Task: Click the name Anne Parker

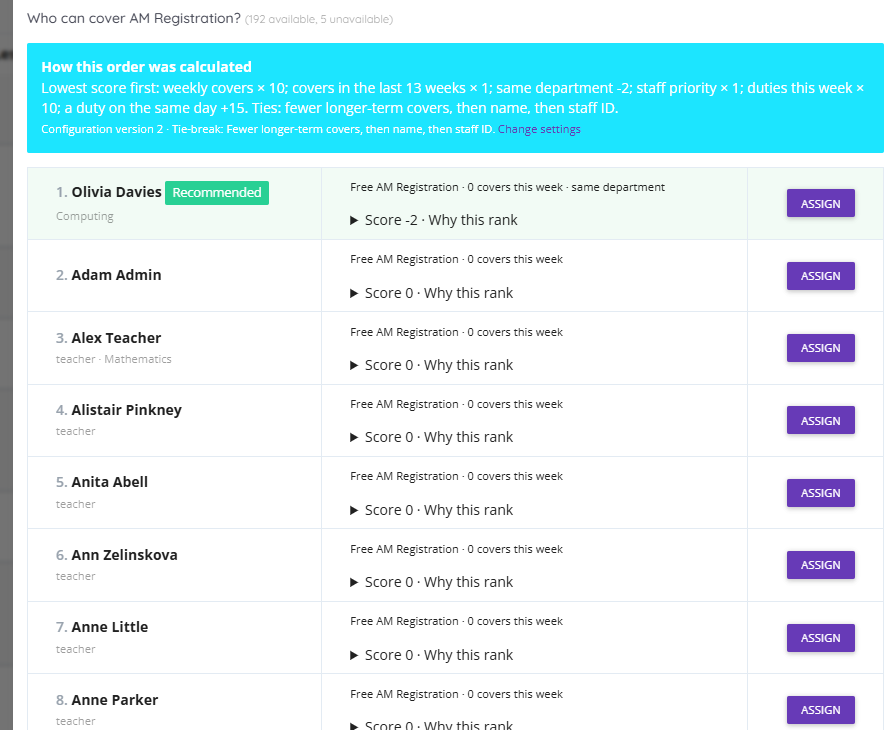Action: click(115, 700)
